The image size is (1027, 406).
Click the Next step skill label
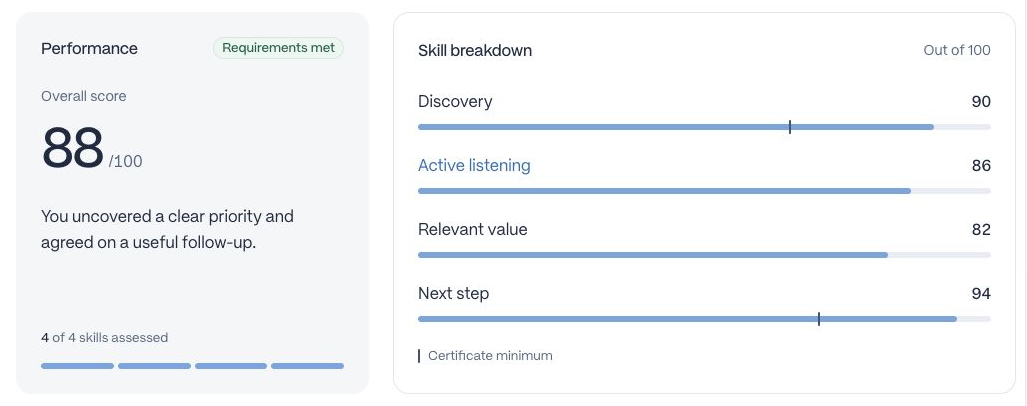coord(453,293)
